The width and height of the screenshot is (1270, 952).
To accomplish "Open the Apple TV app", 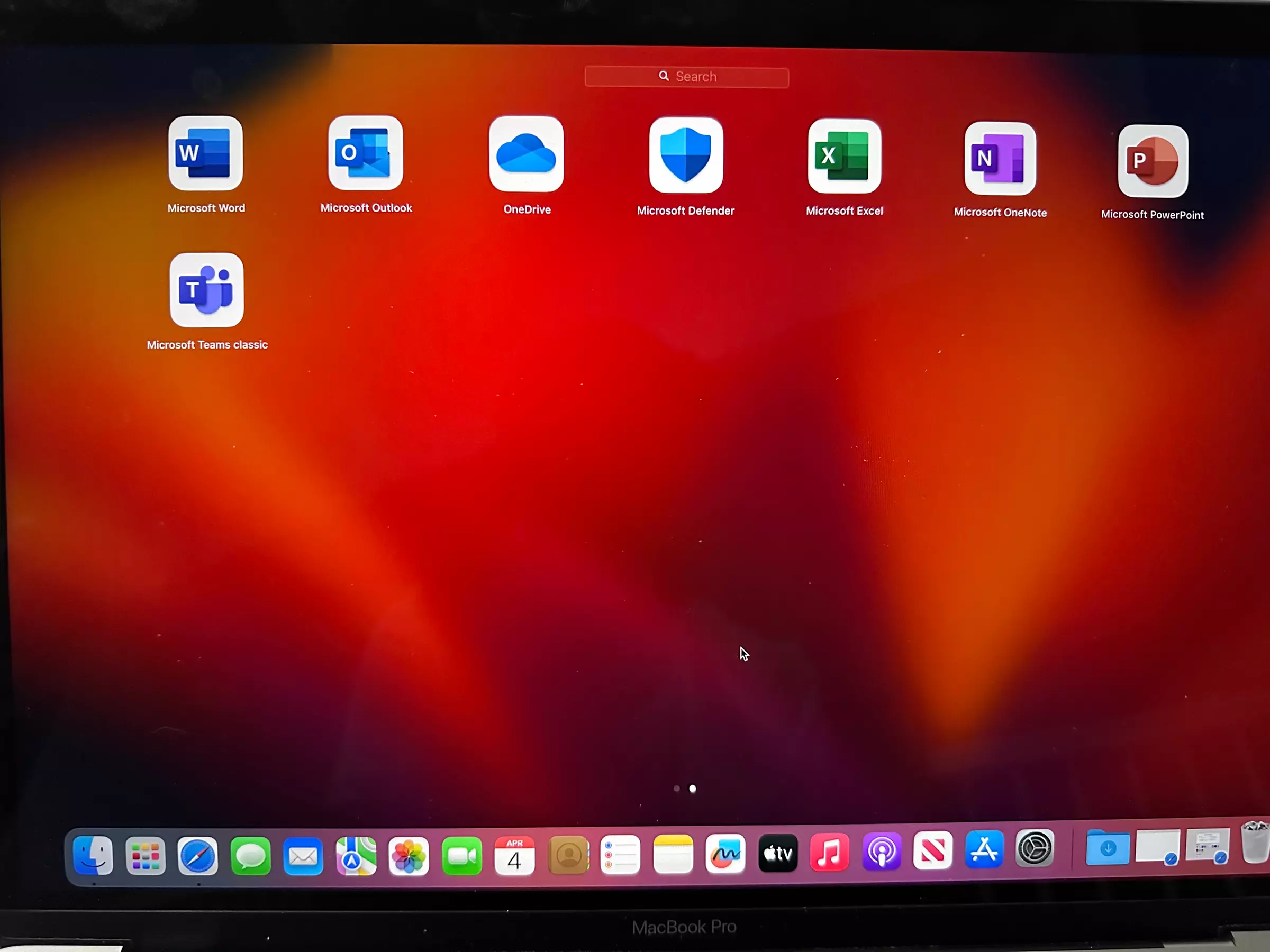I will 778,853.
